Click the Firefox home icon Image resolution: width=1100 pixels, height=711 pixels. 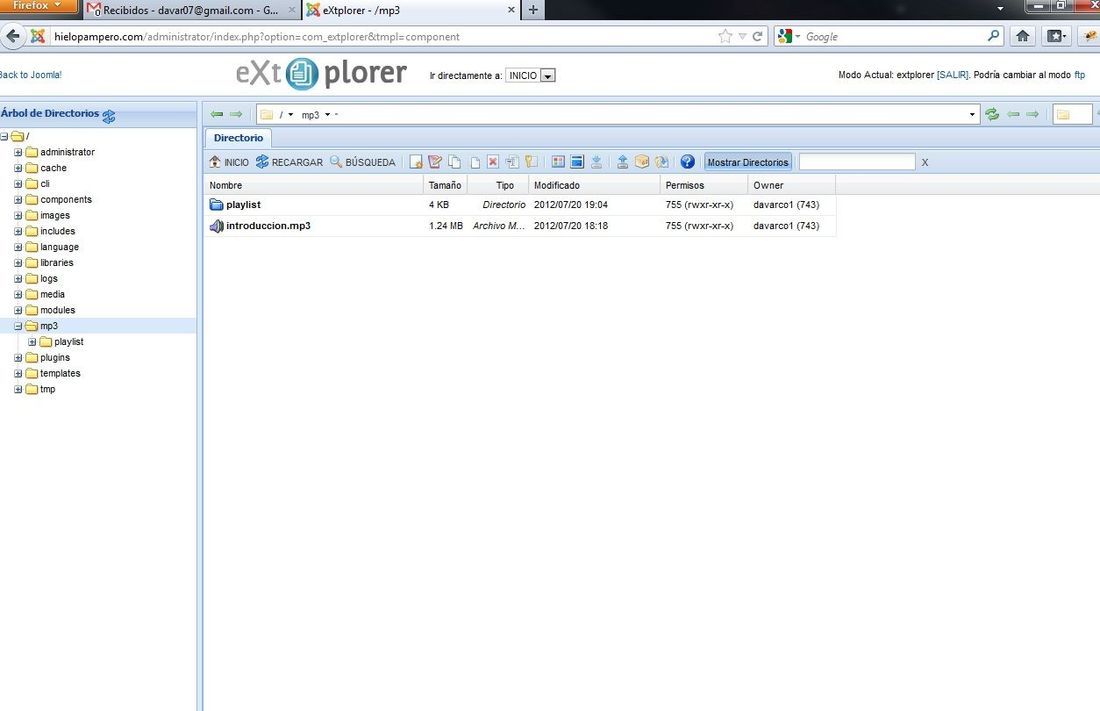coord(1023,36)
